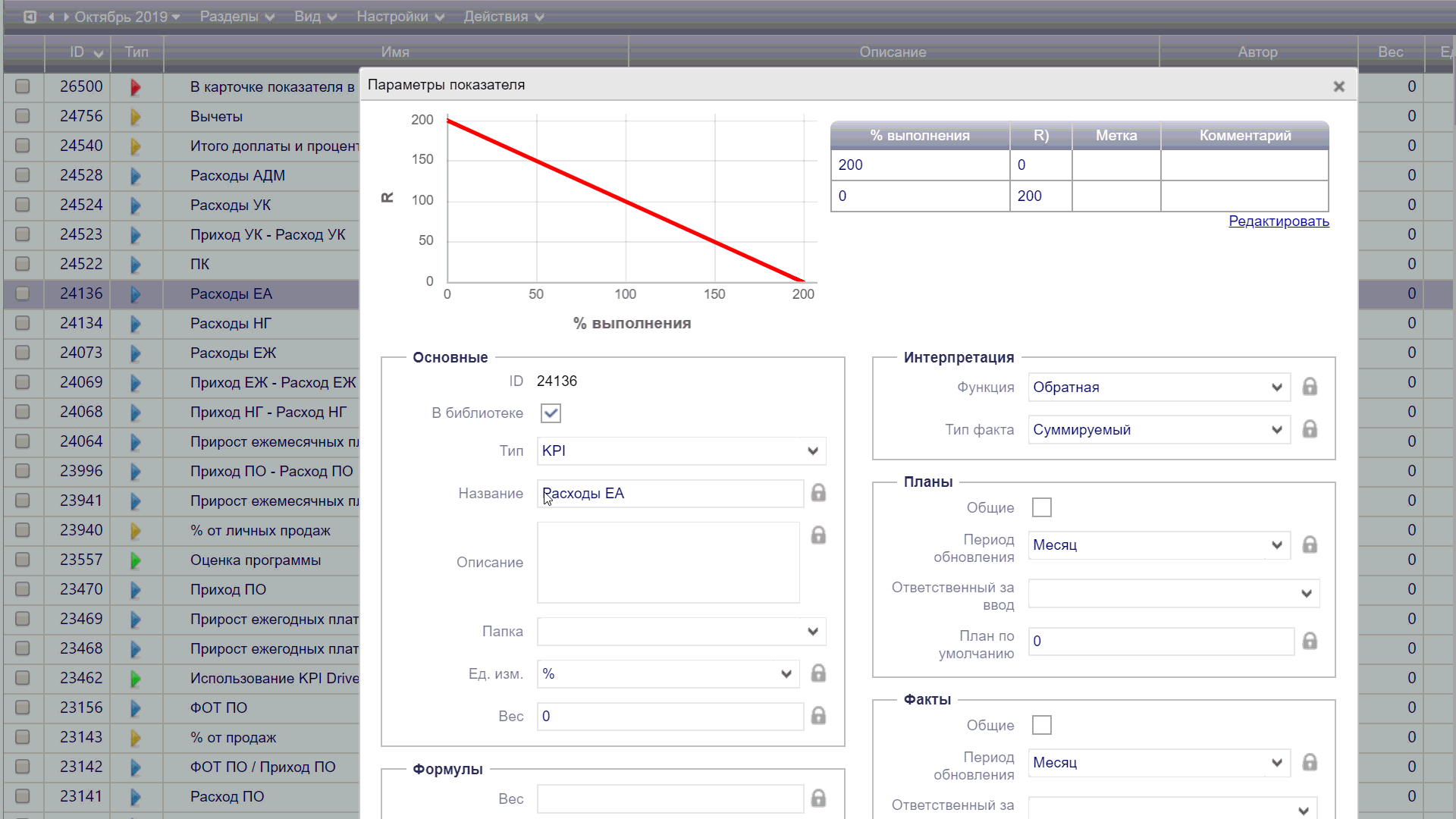Click the green flag icon for row 23462
The image size is (1456, 819).
[x=136, y=679]
